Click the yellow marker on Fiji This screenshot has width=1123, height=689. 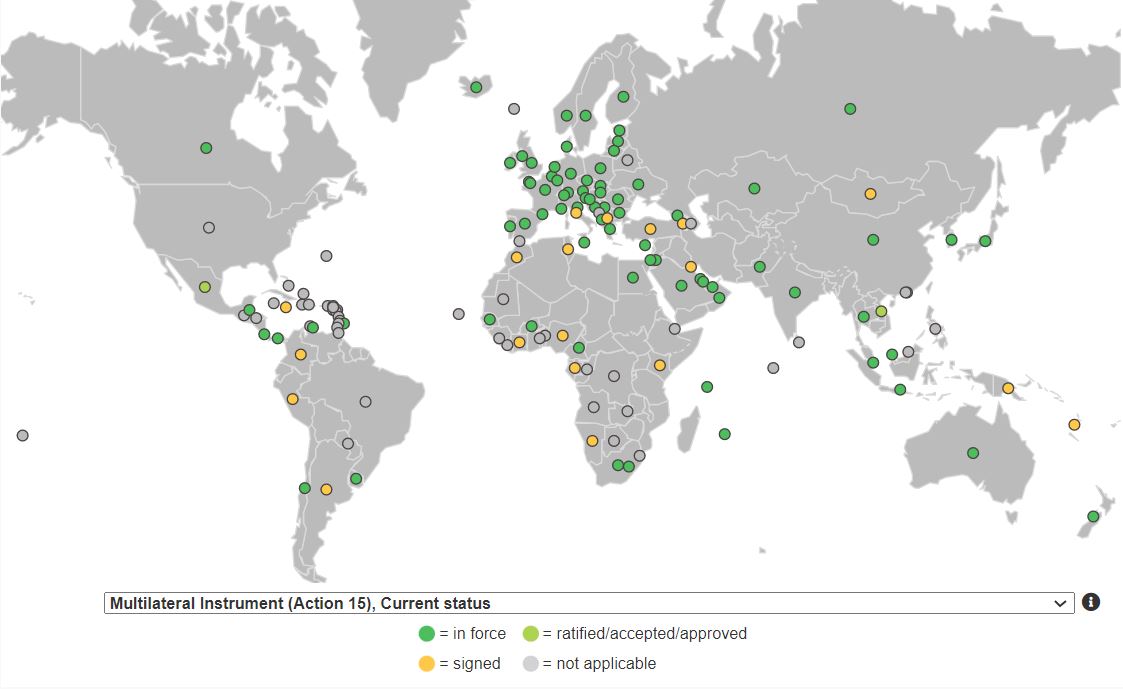(x=1074, y=424)
